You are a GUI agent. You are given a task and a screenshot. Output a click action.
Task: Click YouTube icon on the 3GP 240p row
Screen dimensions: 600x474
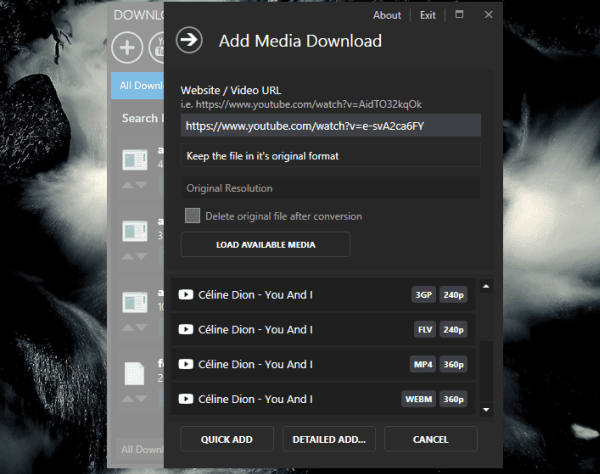tap(186, 295)
